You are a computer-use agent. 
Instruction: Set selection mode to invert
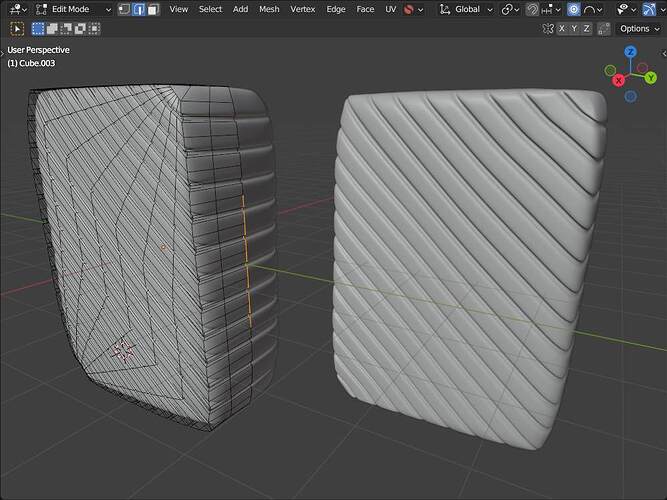(x=80, y=29)
